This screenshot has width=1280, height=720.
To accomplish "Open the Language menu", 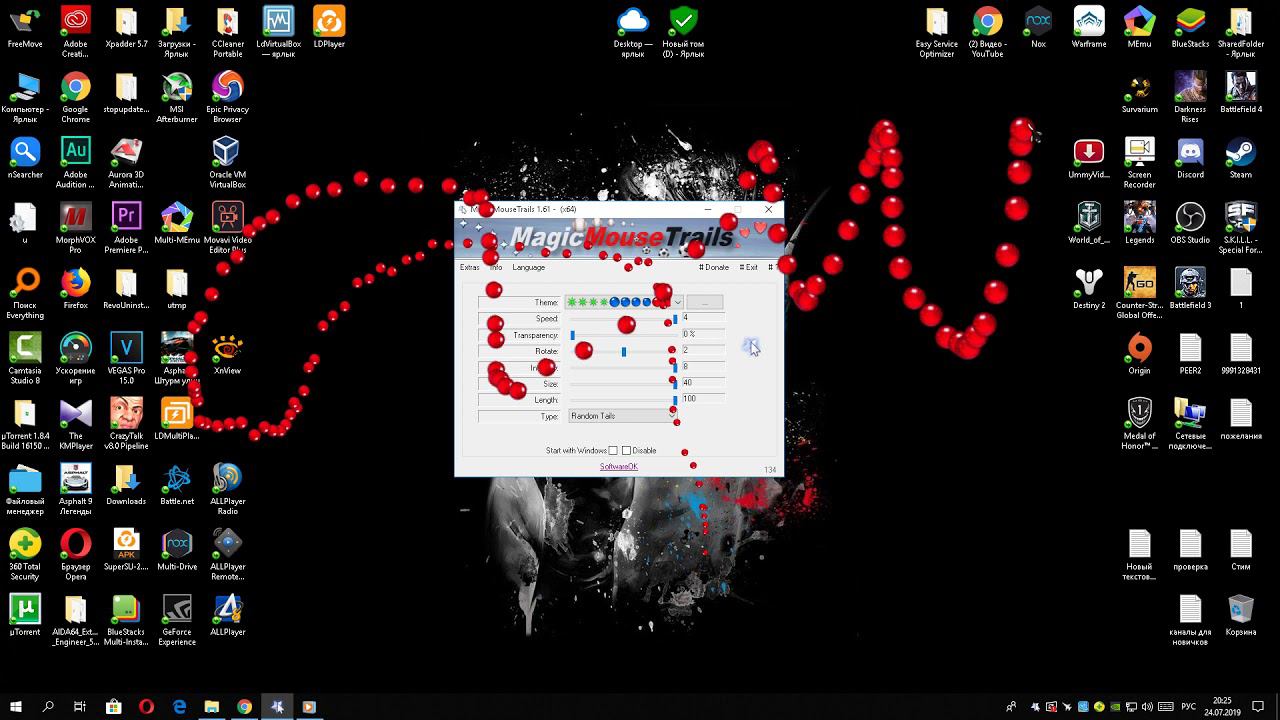I will [528, 267].
